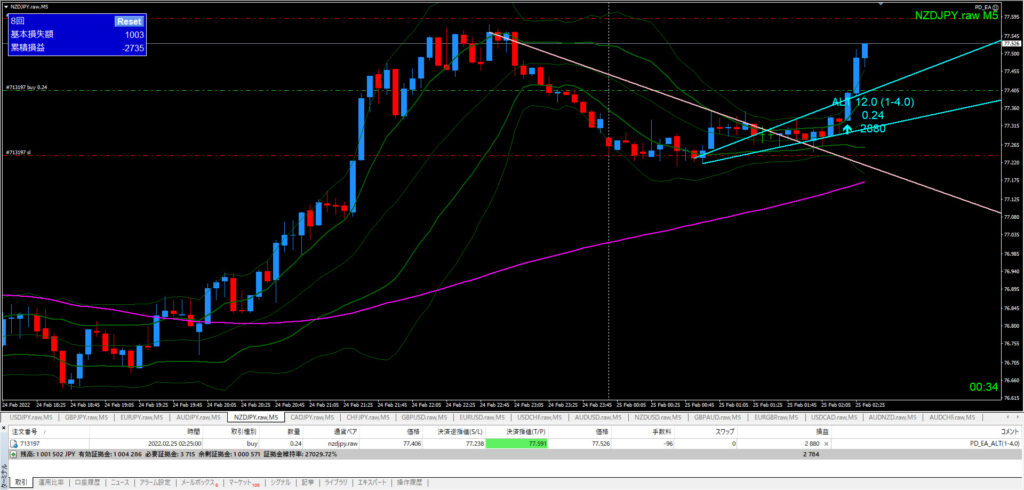
Task: Open the EURJPY.raw,M5 chart tab
Action: tap(142, 417)
